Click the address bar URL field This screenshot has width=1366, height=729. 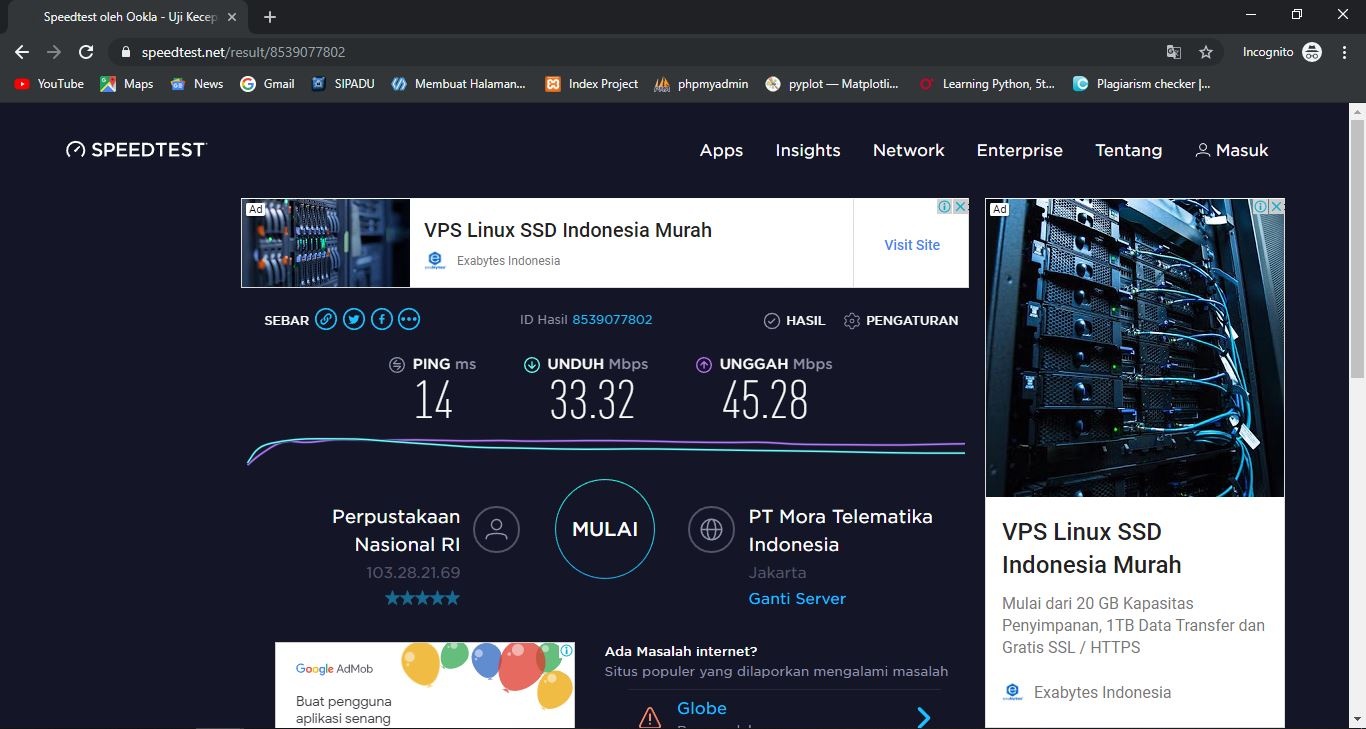pos(640,52)
